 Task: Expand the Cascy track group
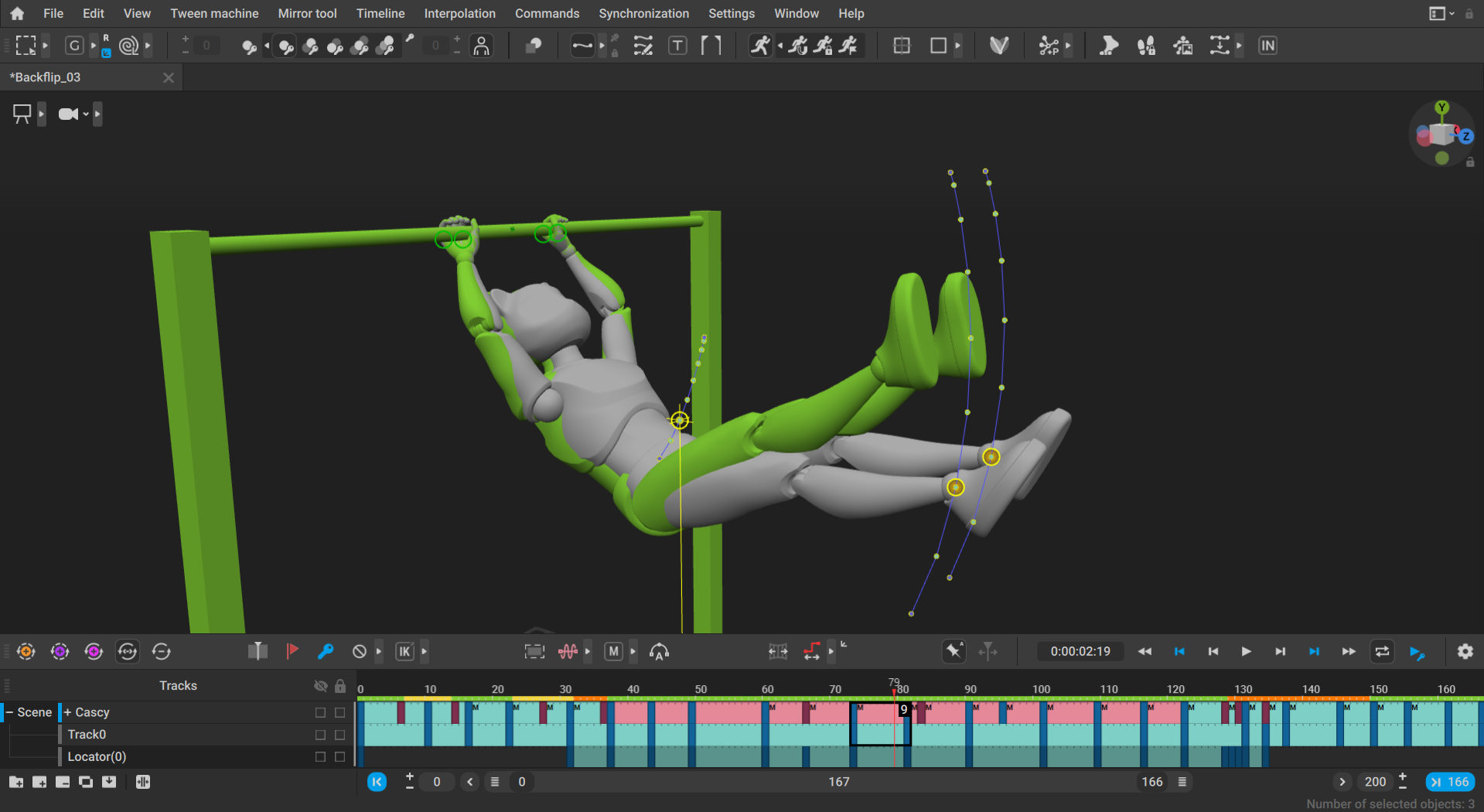coord(68,712)
